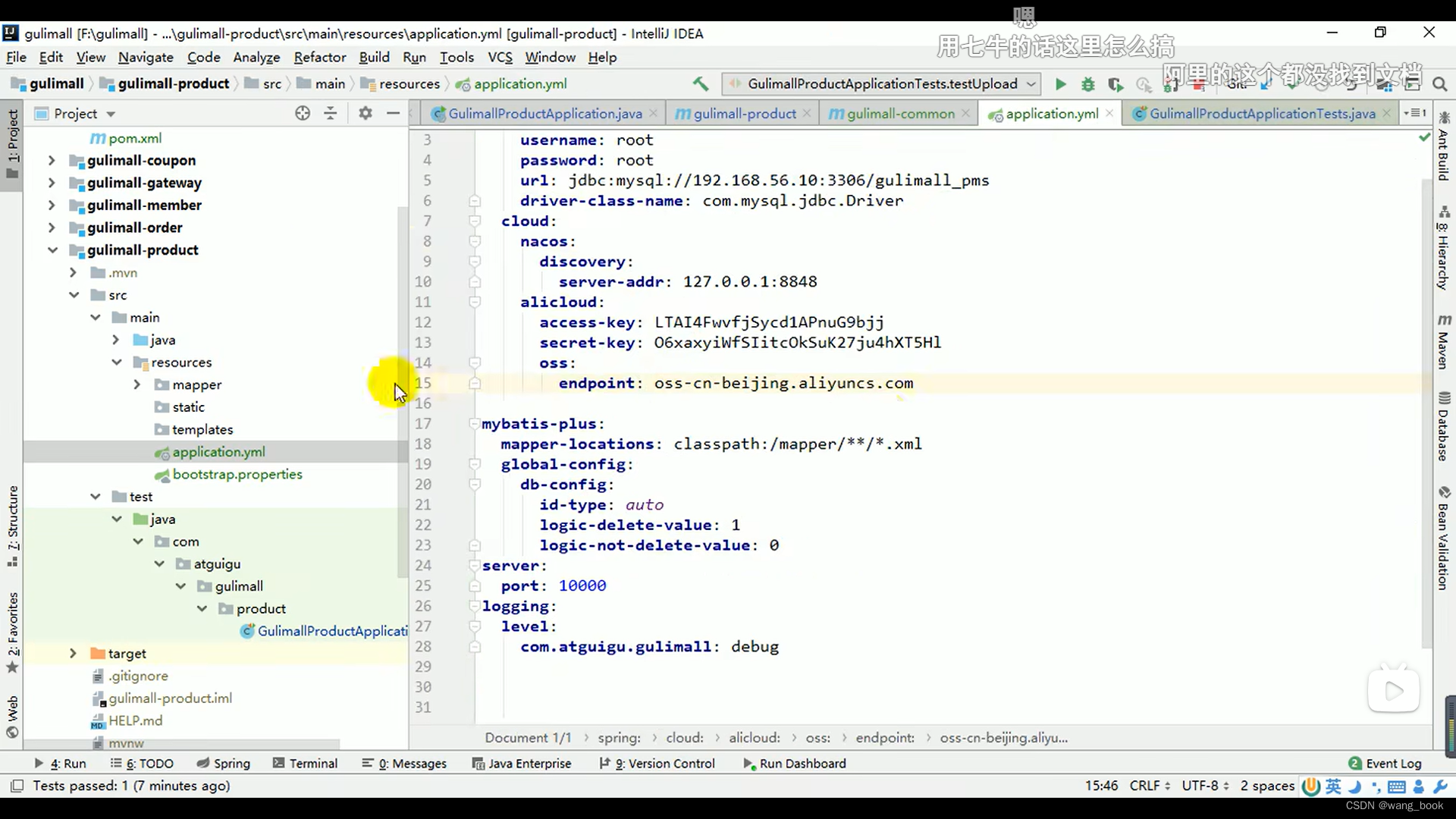Toggle the 8: Hierarchy tool window
This screenshot has height=819, width=1456.
point(1444,248)
